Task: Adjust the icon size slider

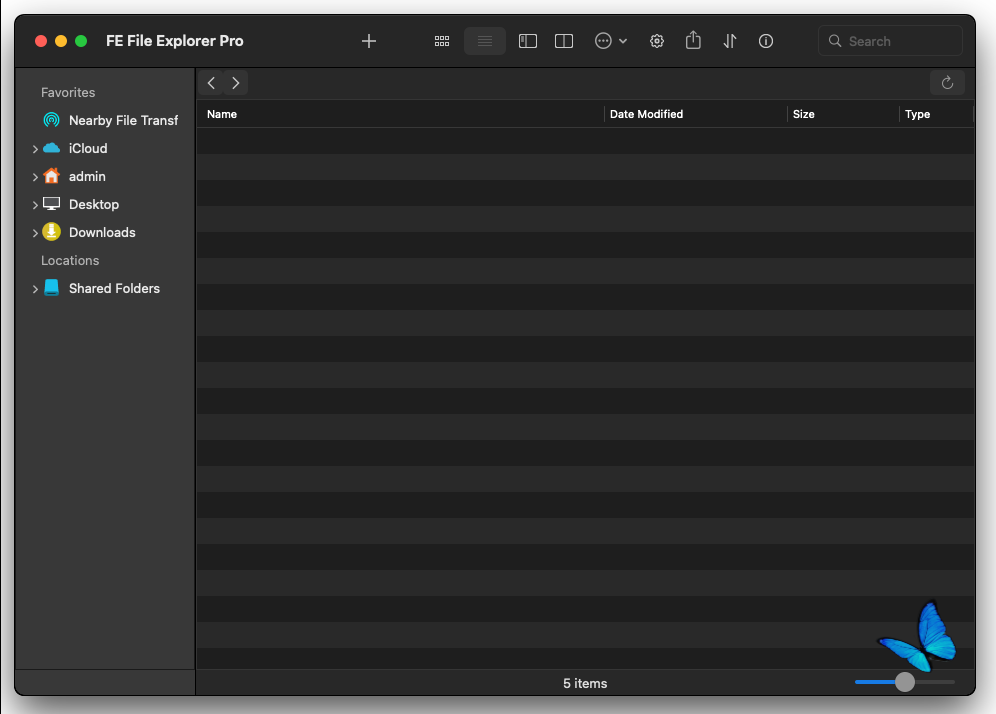Action: pos(905,682)
